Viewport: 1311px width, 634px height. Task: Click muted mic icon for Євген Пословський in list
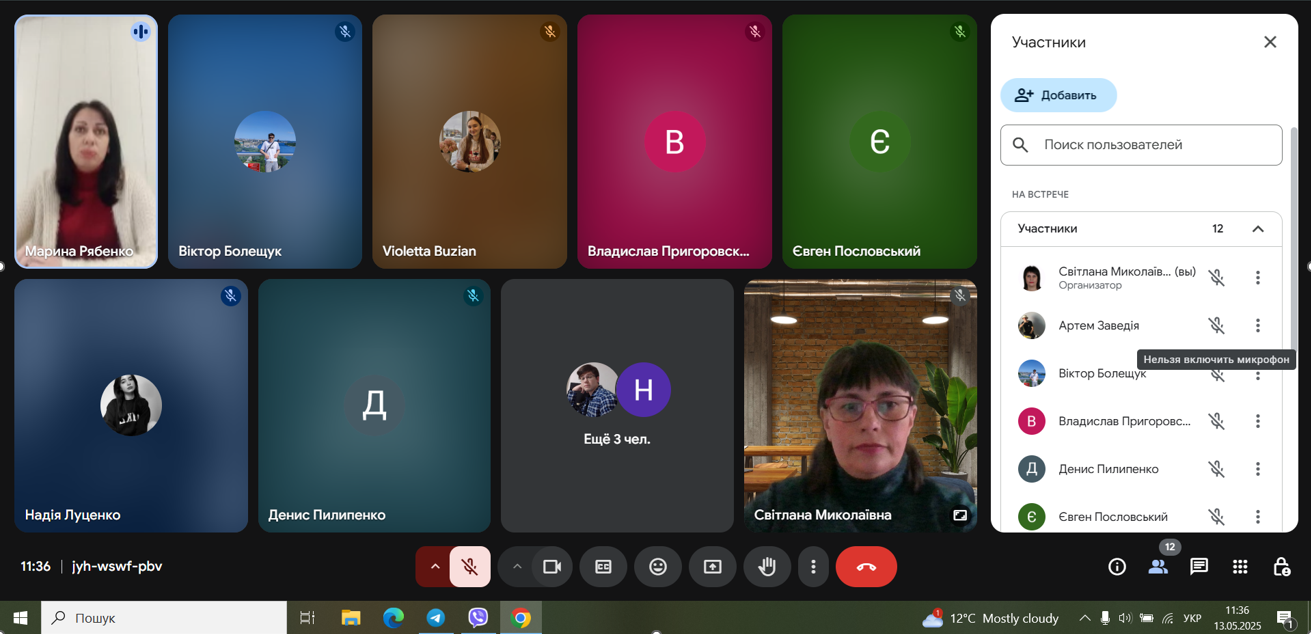point(1216,517)
